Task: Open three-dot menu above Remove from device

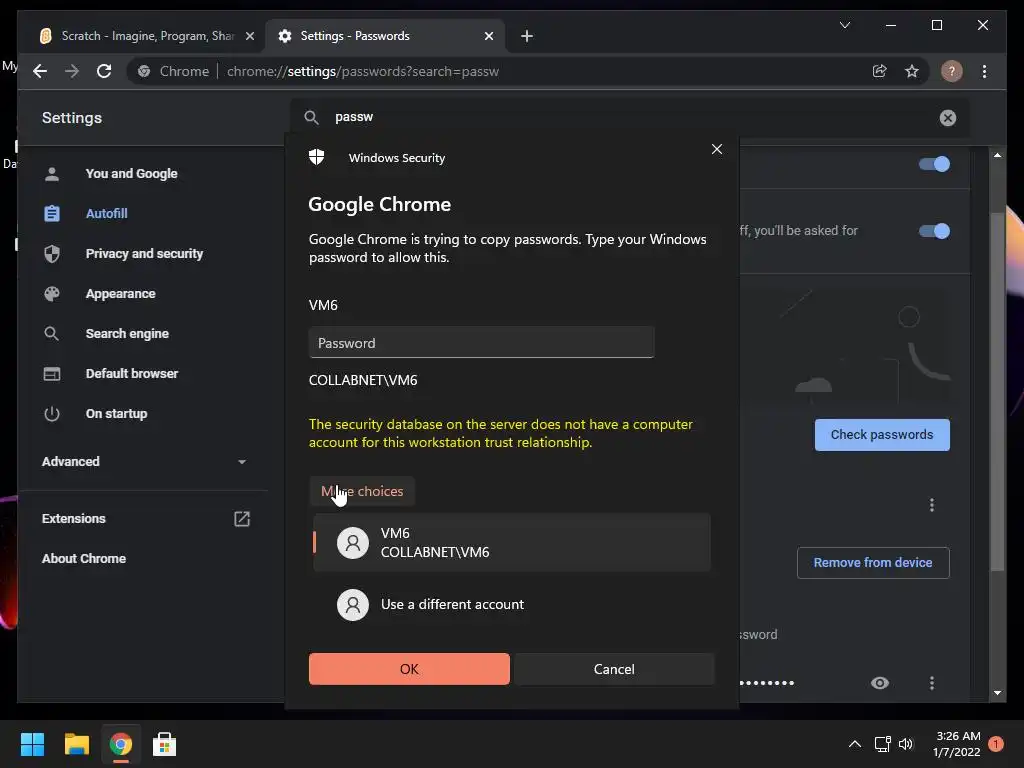Action: 931,505
